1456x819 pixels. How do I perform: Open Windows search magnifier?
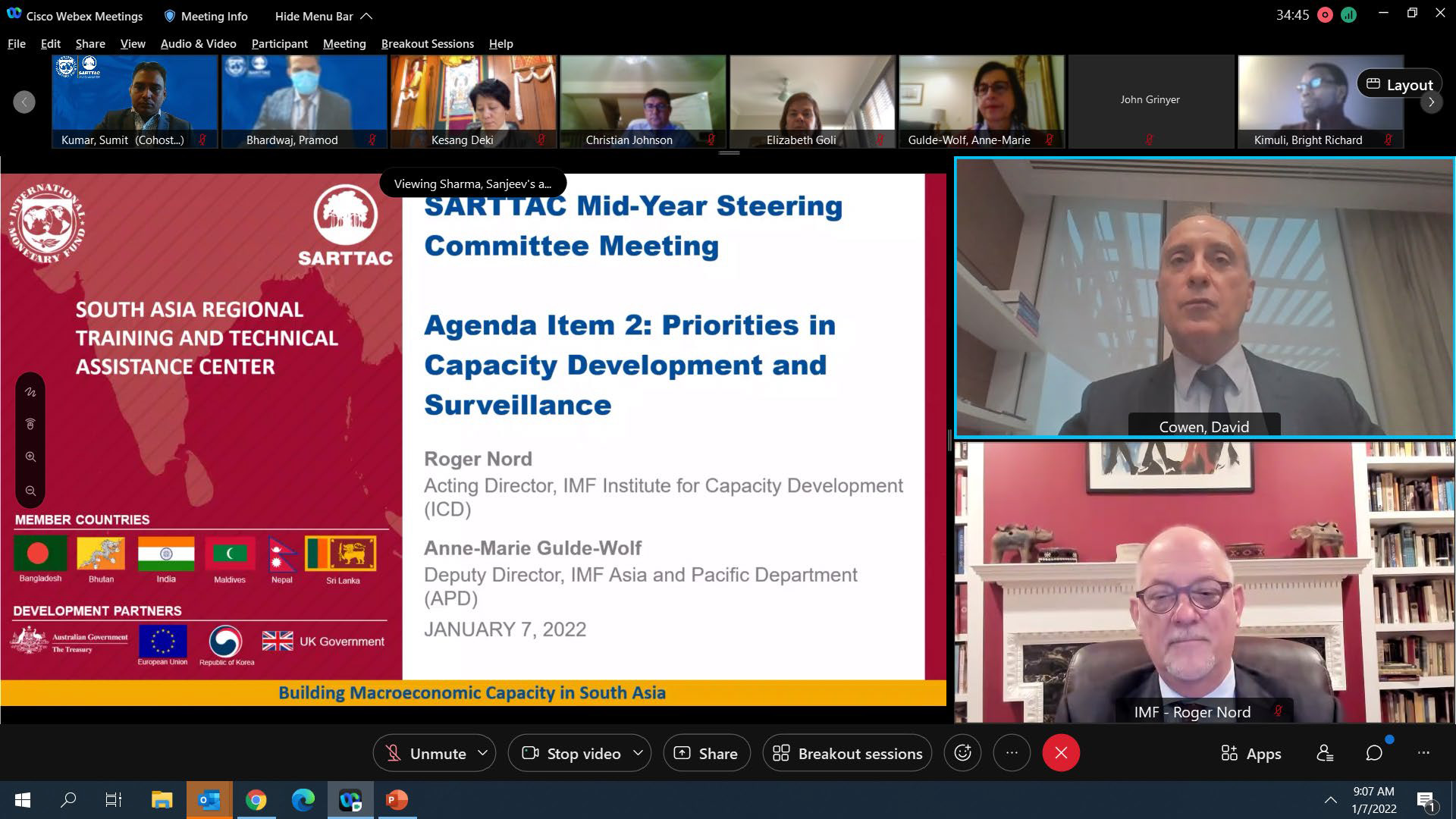tap(68, 800)
